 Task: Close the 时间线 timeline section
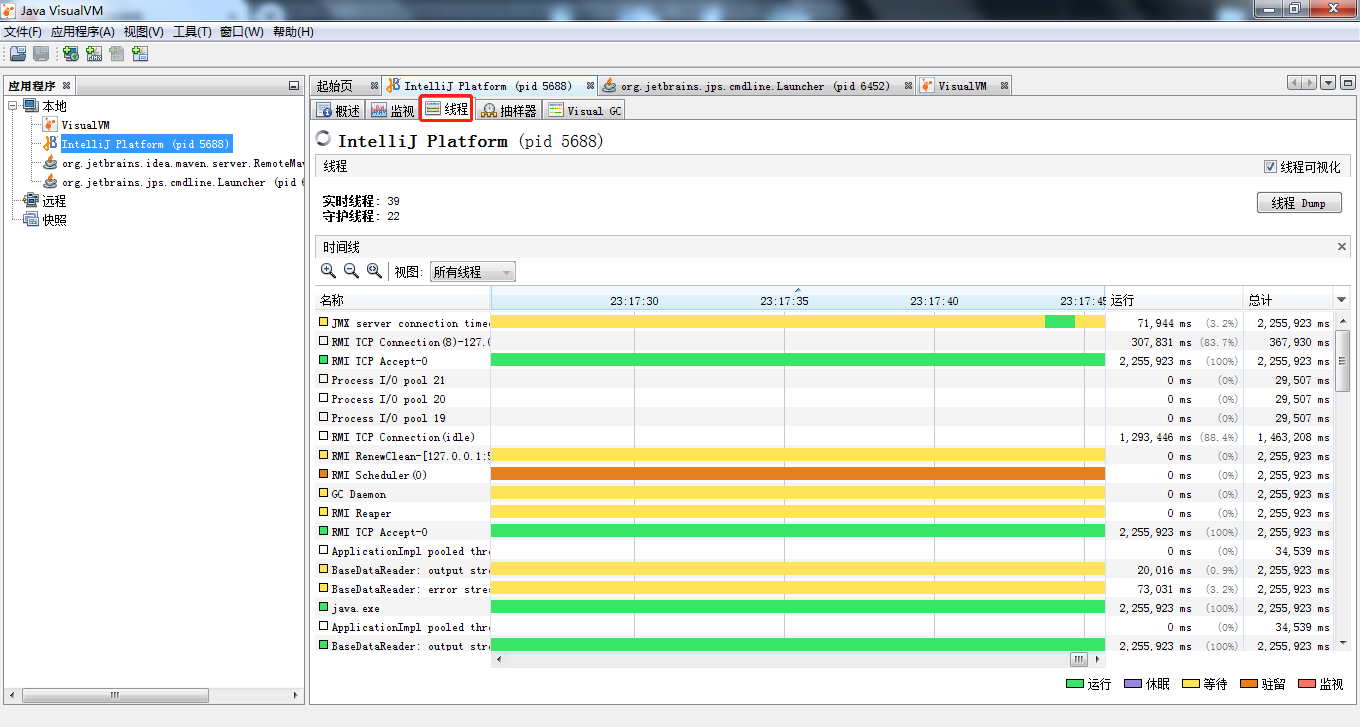[1342, 246]
